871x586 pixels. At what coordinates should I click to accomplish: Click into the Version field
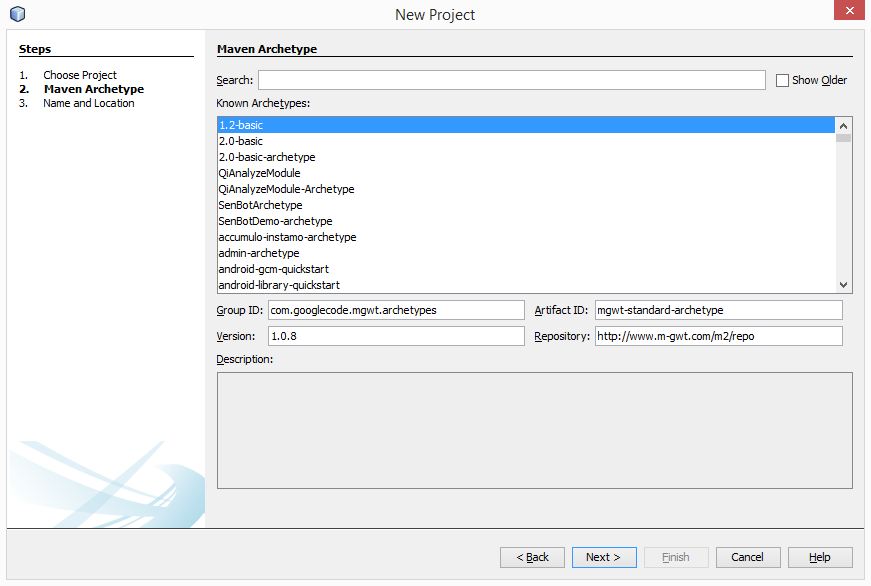tap(396, 336)
